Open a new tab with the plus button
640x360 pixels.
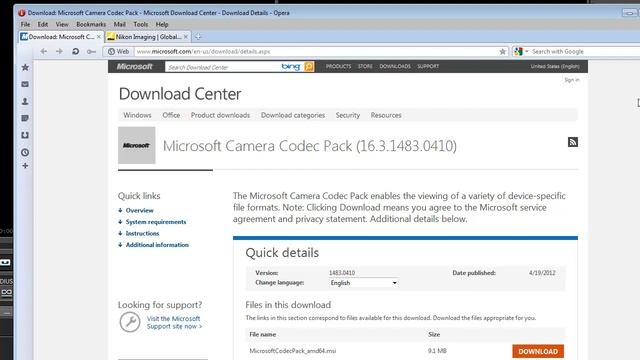point(198,37)
